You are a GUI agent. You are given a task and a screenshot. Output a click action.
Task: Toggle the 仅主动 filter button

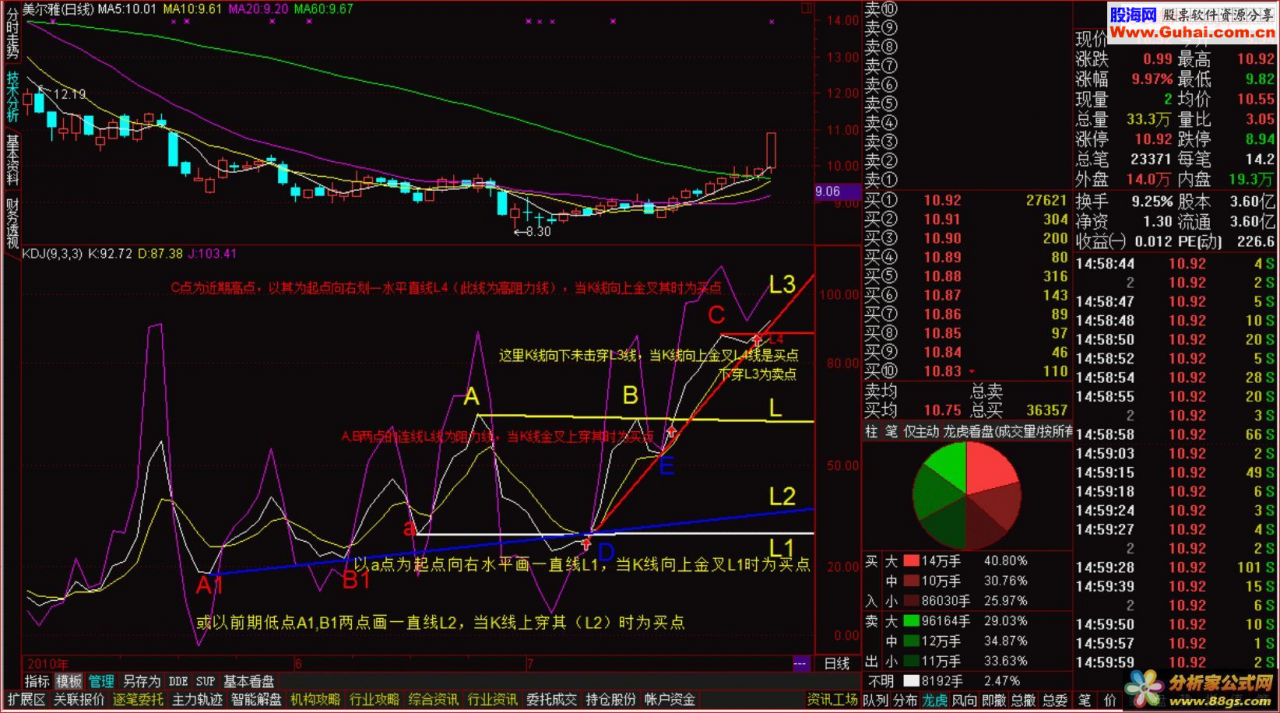[921, 431]
